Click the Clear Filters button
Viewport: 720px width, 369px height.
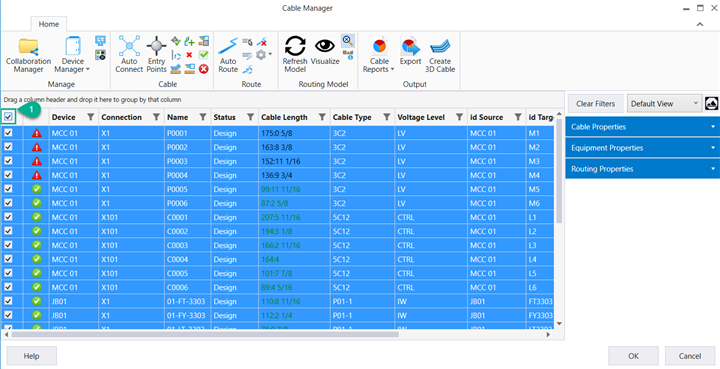click(x=596, y=104)
